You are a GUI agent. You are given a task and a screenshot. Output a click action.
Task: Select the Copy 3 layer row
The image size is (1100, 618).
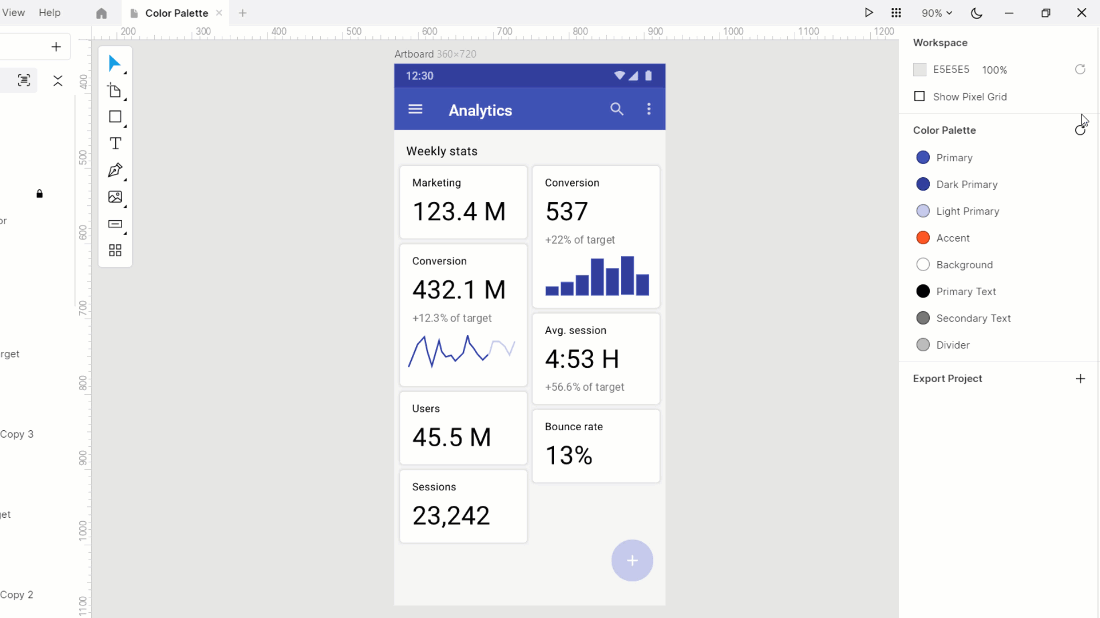tap(17, 434)
